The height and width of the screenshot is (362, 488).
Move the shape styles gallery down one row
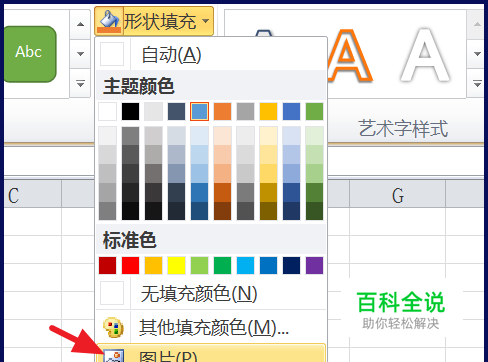pos(80,54)
